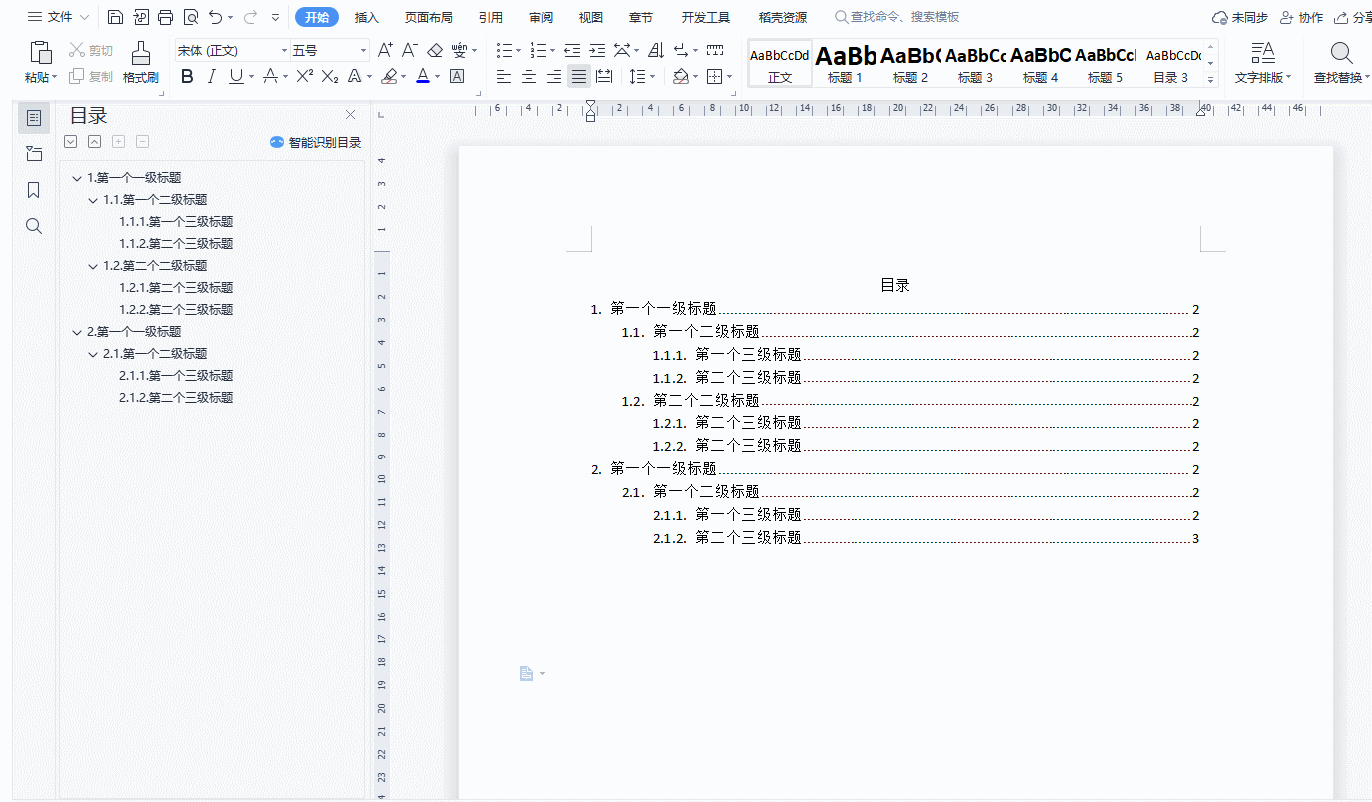Open the bookmark panel in the left sidebar

(33, 189)
